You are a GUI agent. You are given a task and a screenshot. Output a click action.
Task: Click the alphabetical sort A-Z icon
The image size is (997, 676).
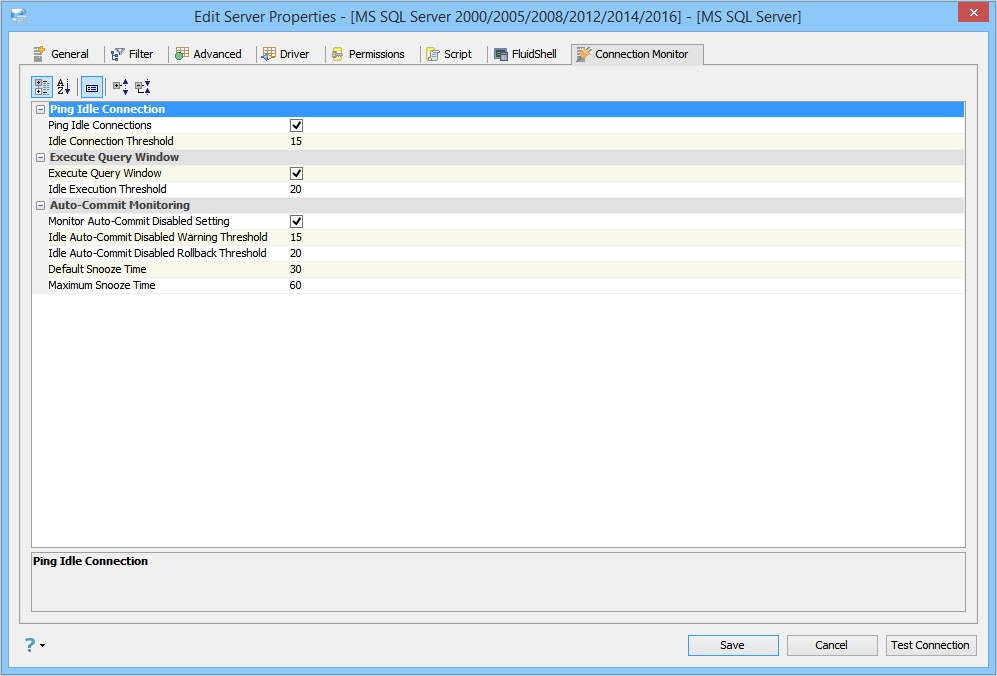(x=64, y=87)
